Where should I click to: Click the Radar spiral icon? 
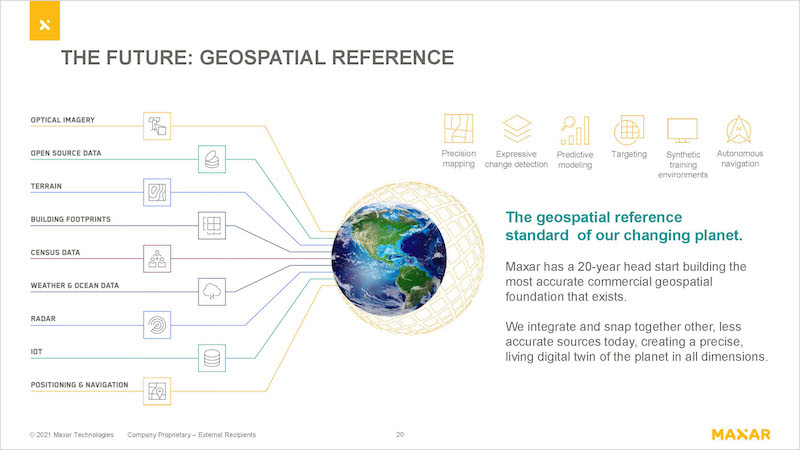tap(157, 325)
